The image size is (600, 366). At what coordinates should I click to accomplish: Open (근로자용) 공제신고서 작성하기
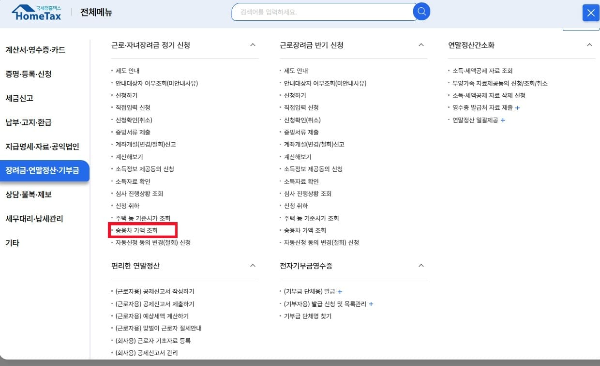(x=155, y=291)
